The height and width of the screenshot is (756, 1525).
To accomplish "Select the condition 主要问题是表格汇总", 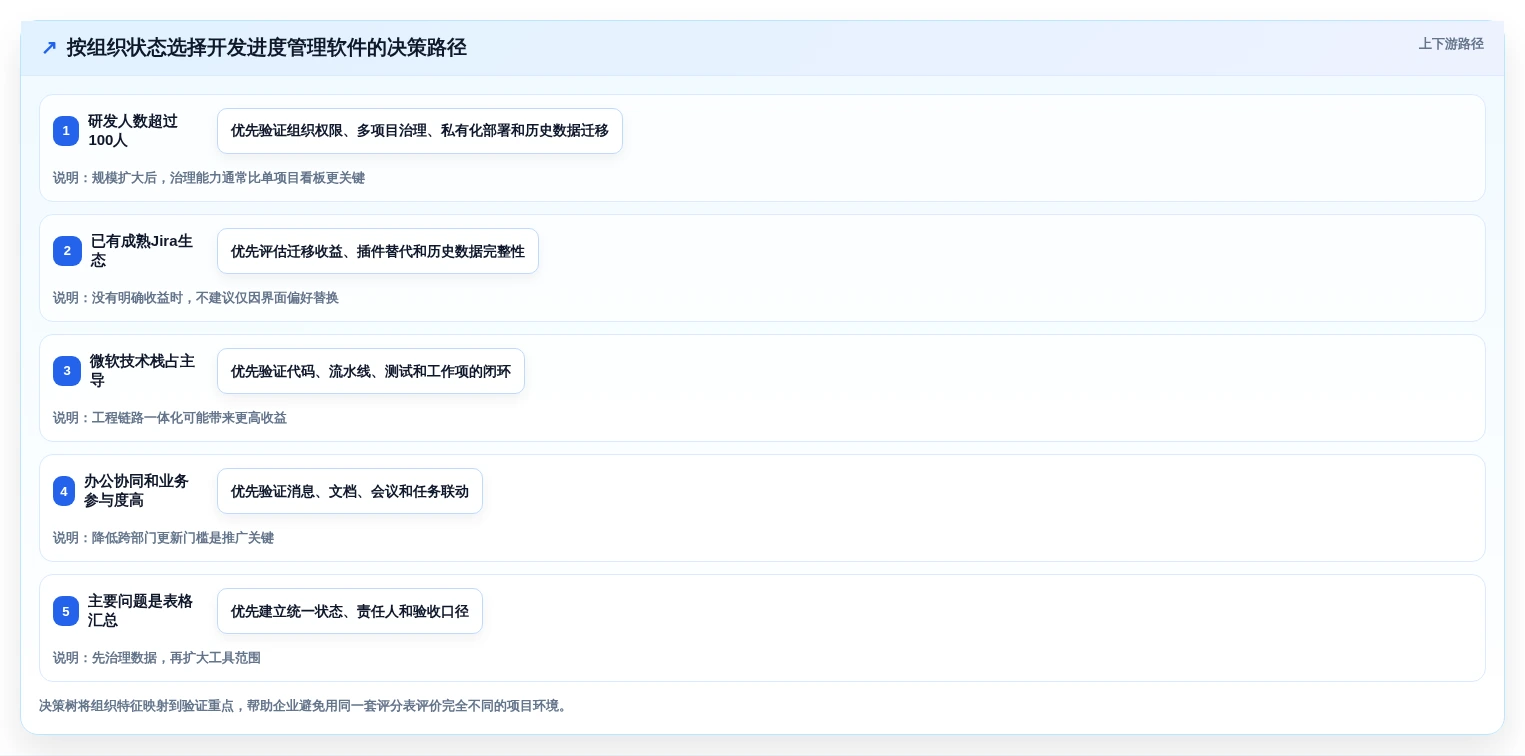I will click(x=140, y=611).
